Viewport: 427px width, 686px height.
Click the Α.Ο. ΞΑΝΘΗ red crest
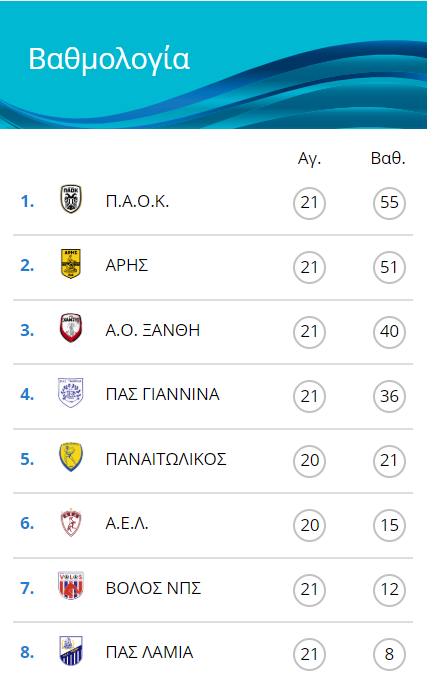(71, 328)
